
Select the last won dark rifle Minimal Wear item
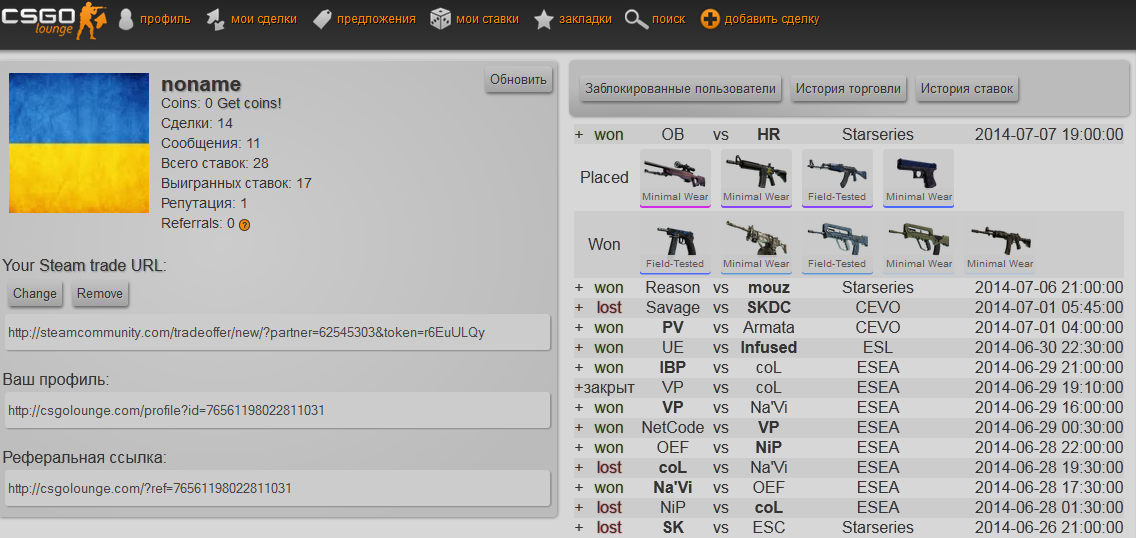1000,245
